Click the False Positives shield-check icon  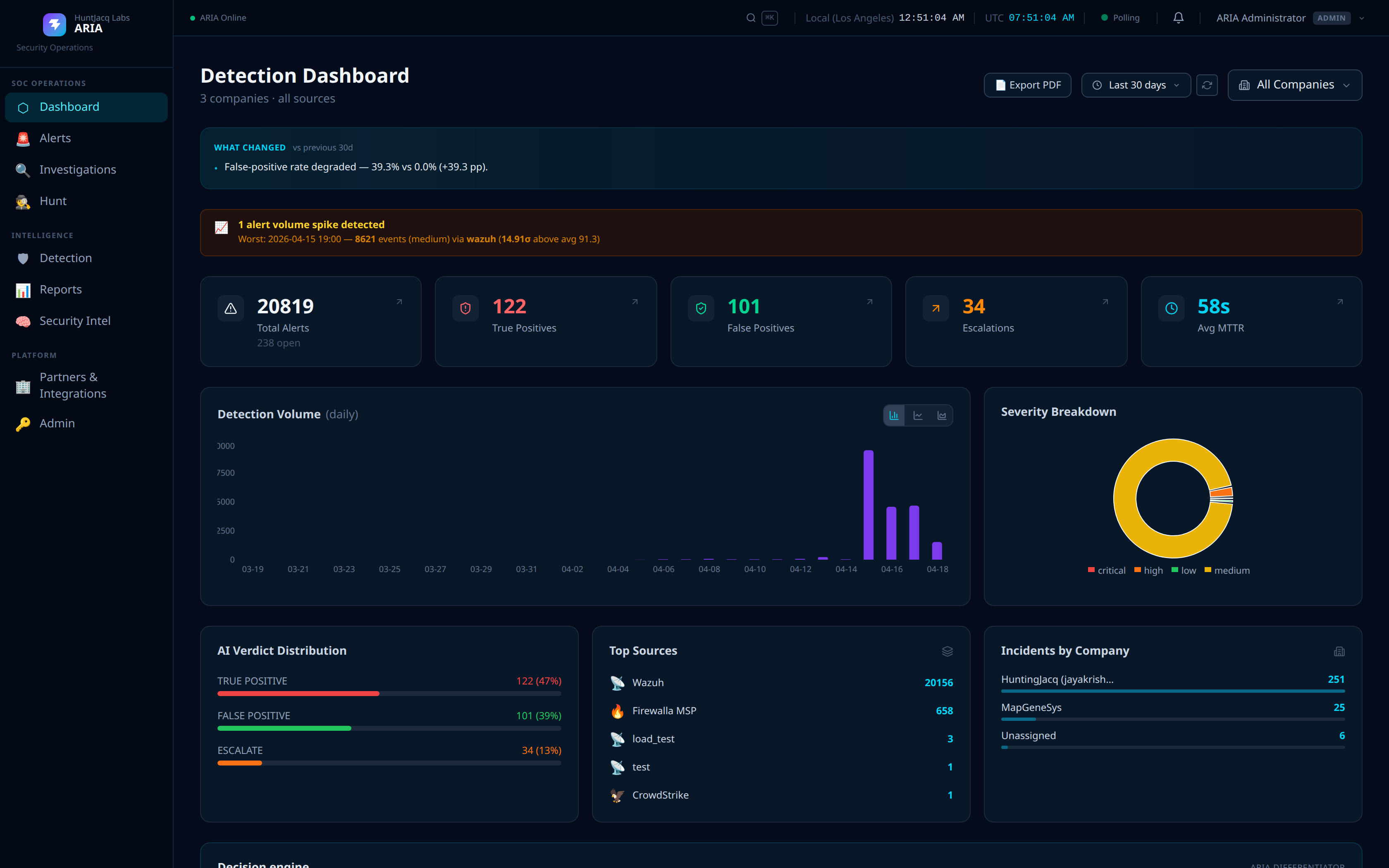[701, 309]
